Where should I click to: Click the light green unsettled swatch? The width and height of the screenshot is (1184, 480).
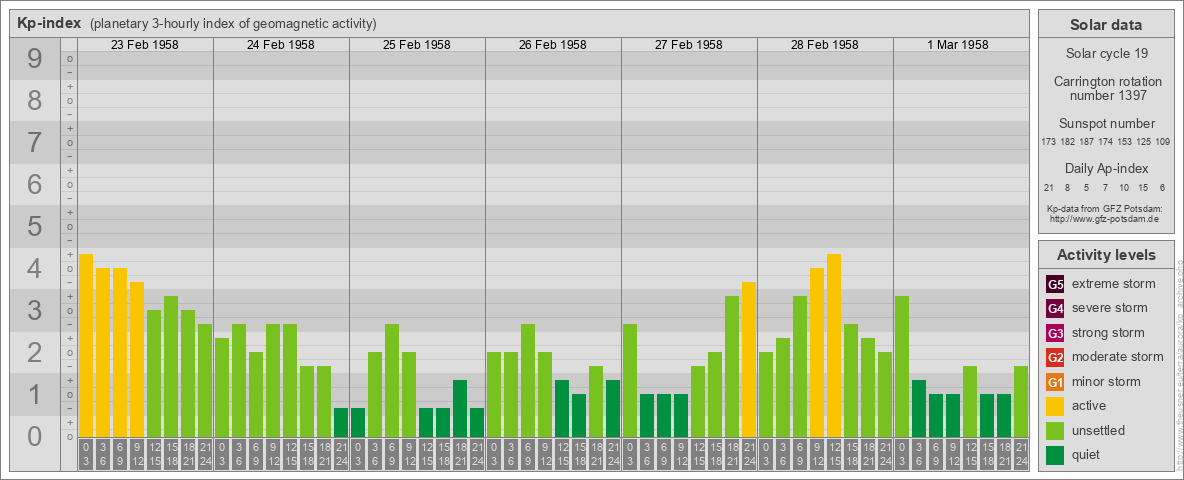point(1055,430)
